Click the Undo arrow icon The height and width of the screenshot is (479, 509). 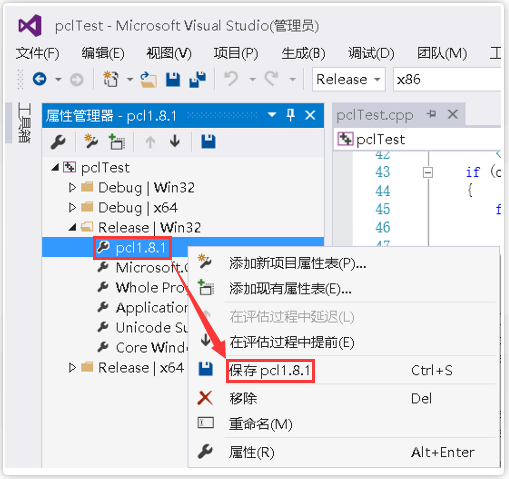231,79
